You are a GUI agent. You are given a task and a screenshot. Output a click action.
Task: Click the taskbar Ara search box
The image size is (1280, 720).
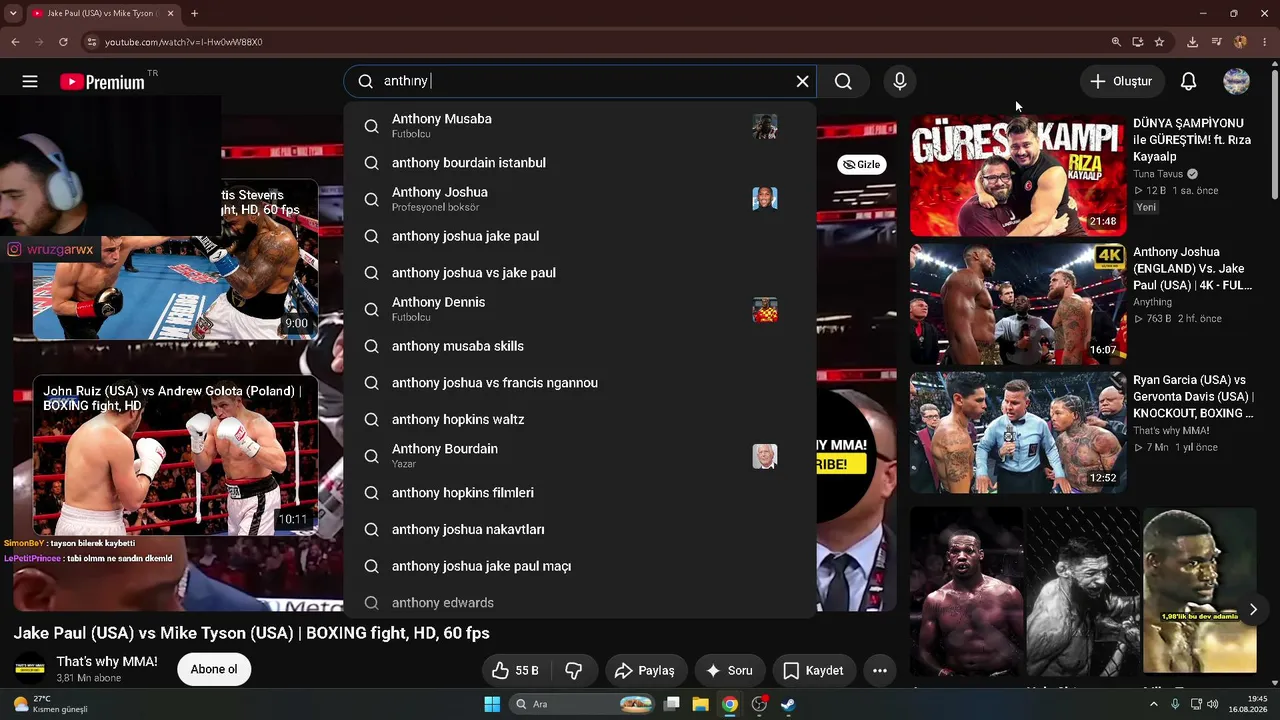[584, 704]
